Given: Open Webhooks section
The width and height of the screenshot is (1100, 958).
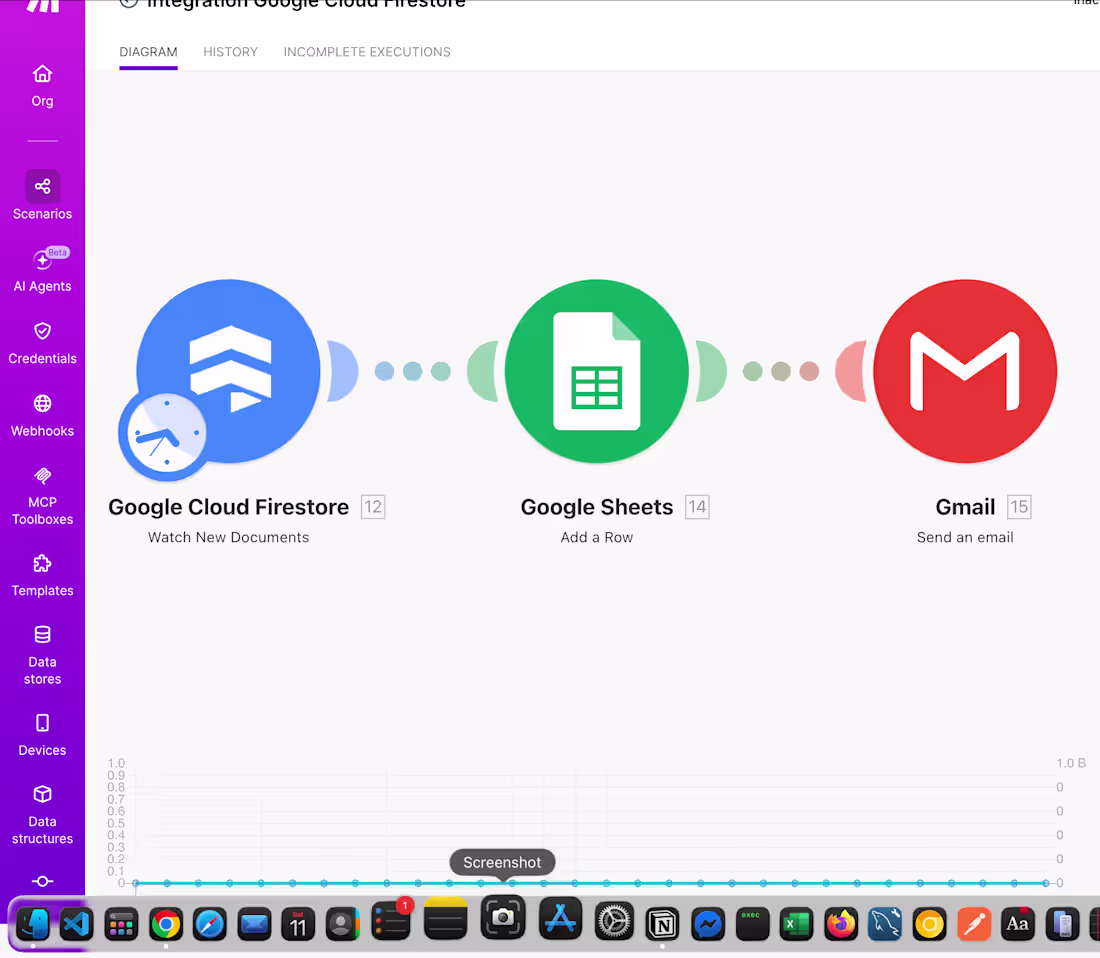Looking at the screenshot, I should pyautogui.click(x=42, y=416).
